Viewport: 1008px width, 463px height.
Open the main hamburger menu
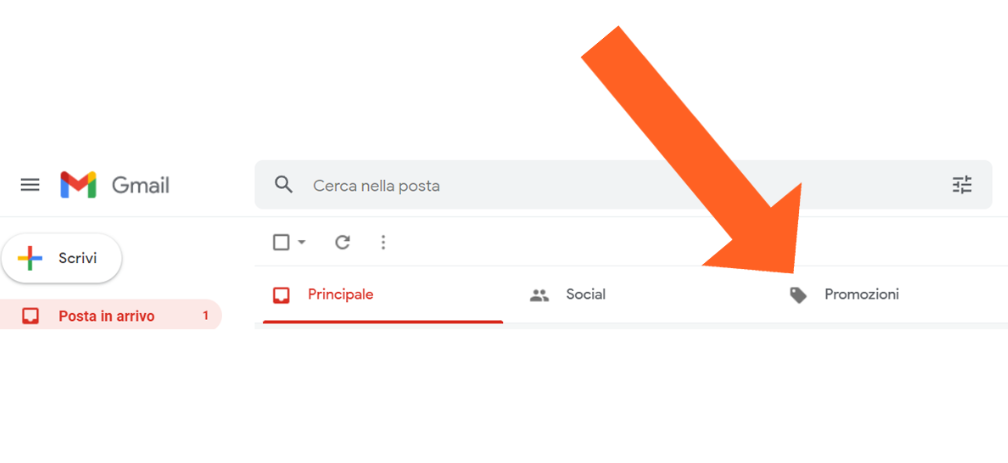pyautogui.click(x=30, y=185)
